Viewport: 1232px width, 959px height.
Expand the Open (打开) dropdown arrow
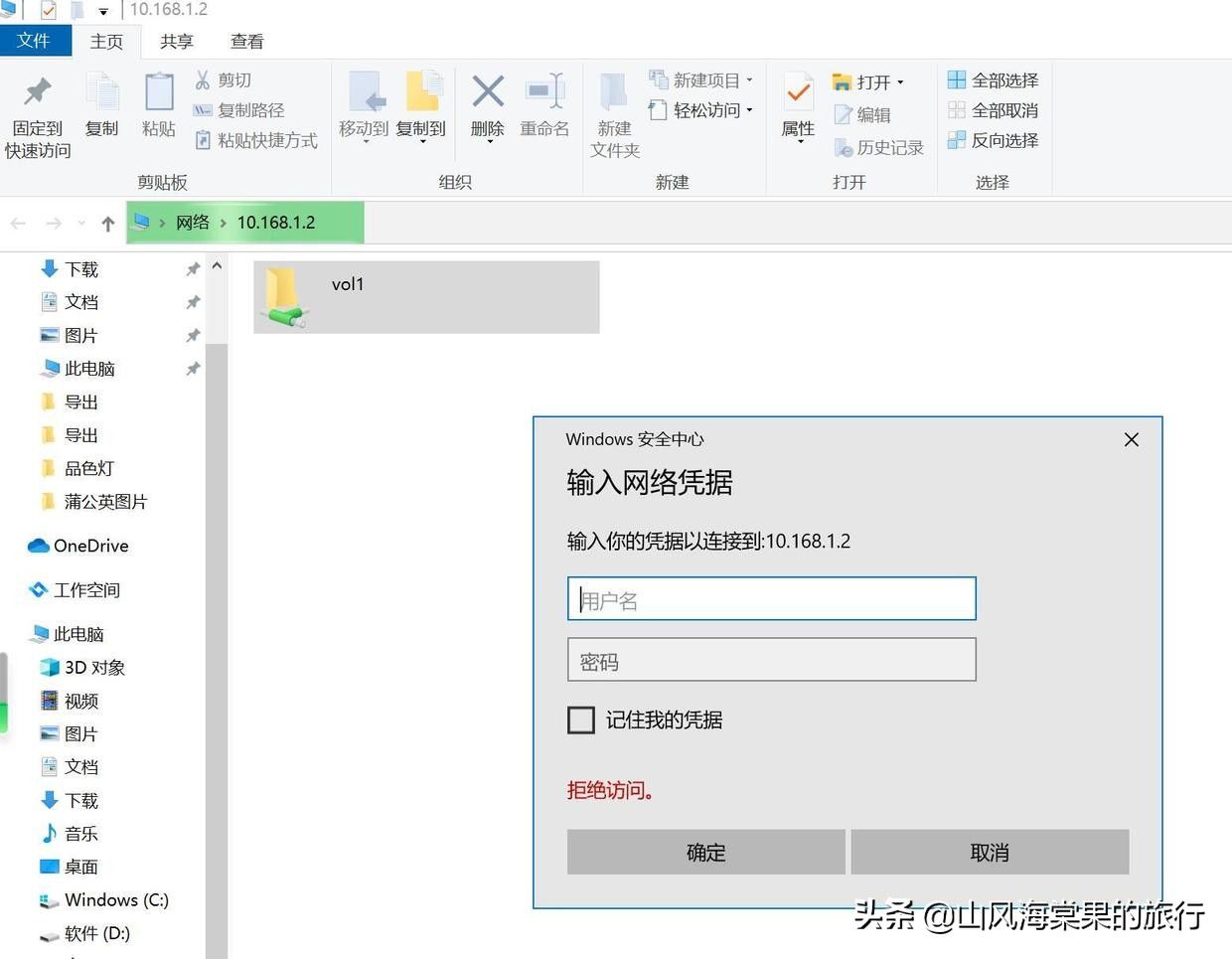900,82
